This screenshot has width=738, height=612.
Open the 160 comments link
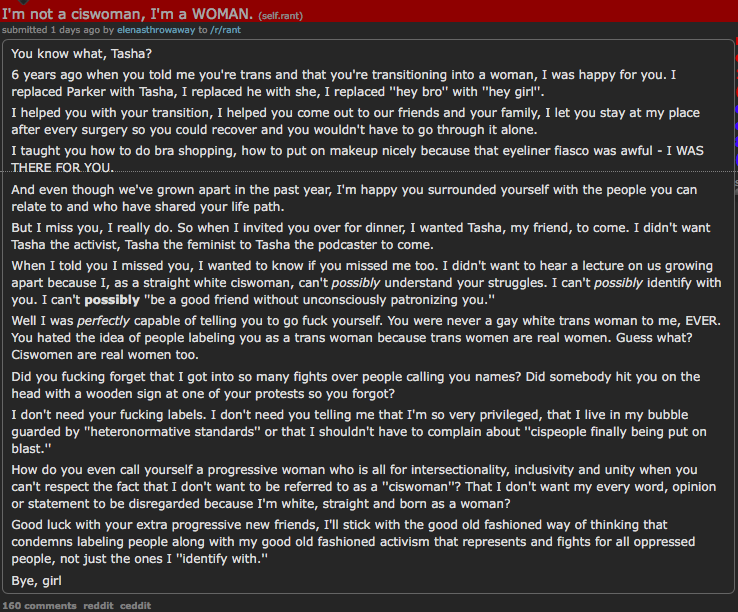pos(40,605)
